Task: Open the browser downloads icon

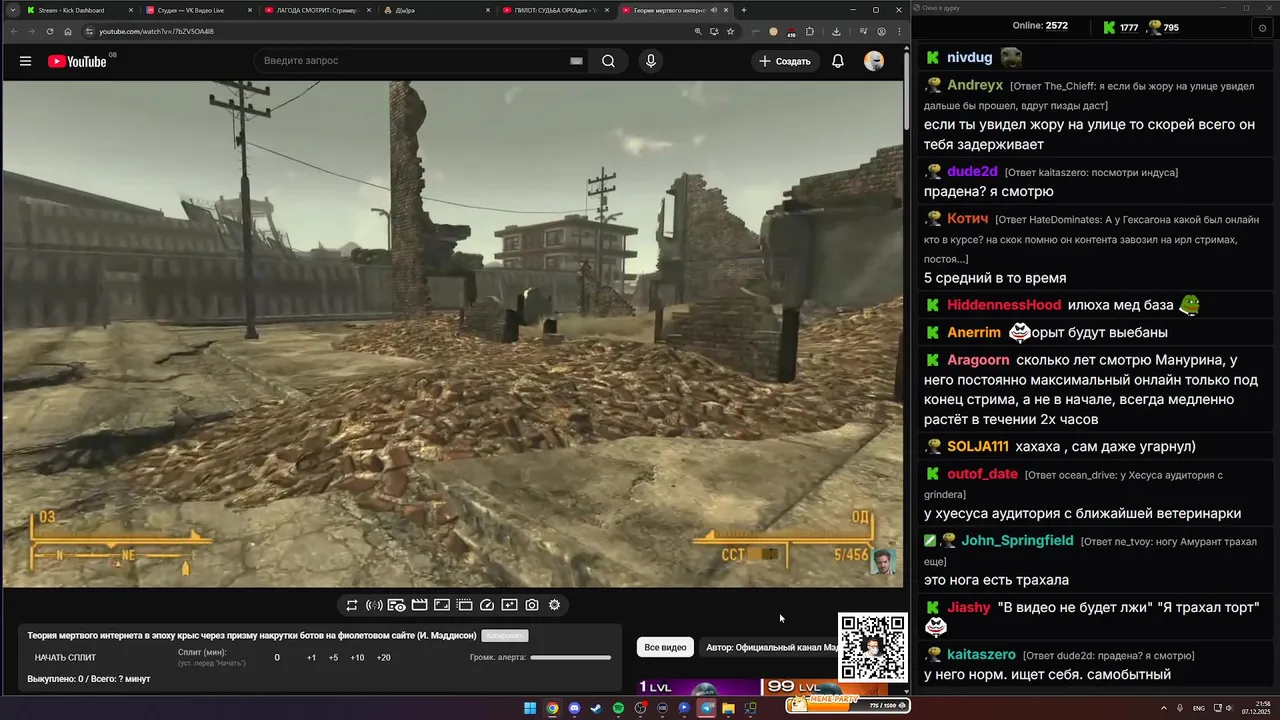Action: point(836,31)
